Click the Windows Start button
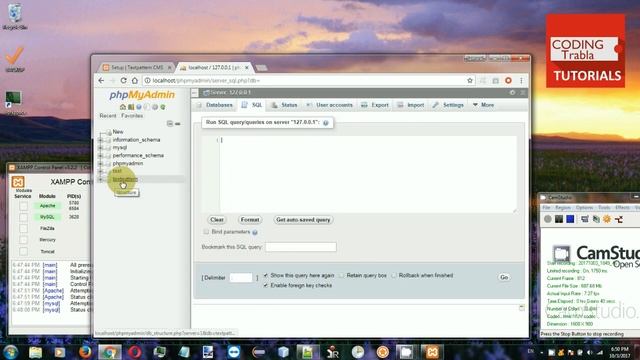 click(x=10, y=352)
